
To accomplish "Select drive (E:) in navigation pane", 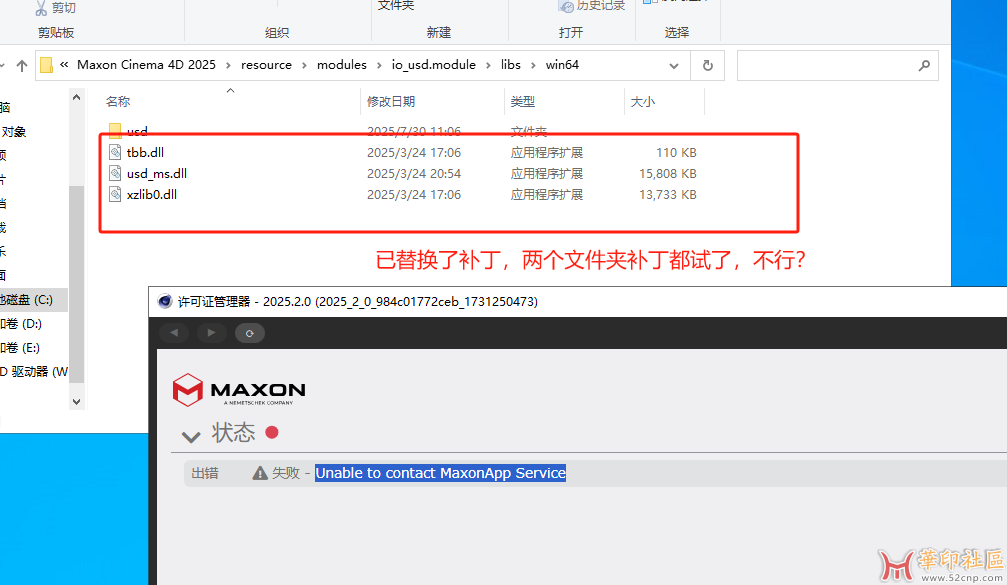I will [20, 348].
